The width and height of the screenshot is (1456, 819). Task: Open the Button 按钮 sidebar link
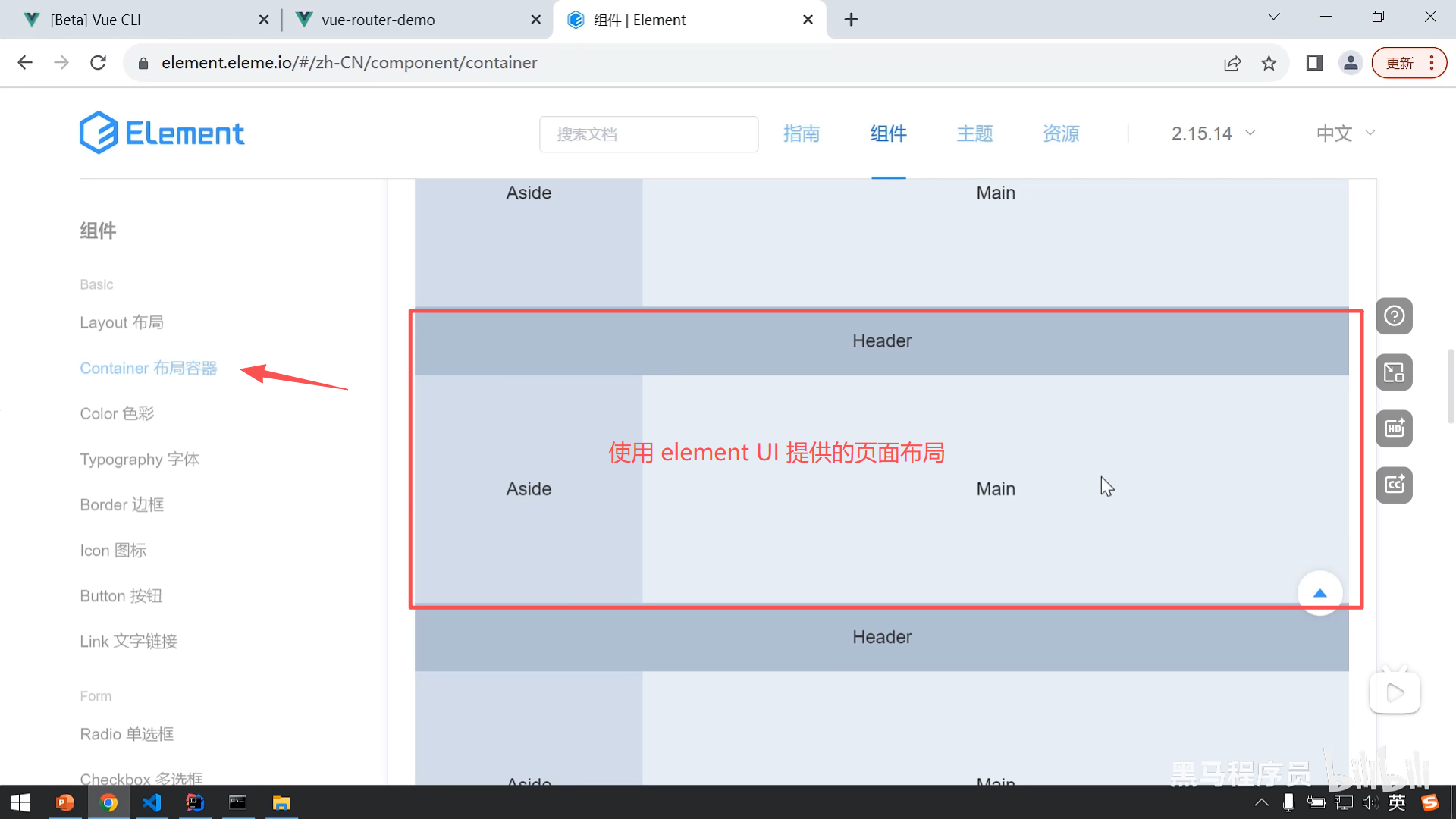click(121, 596)
